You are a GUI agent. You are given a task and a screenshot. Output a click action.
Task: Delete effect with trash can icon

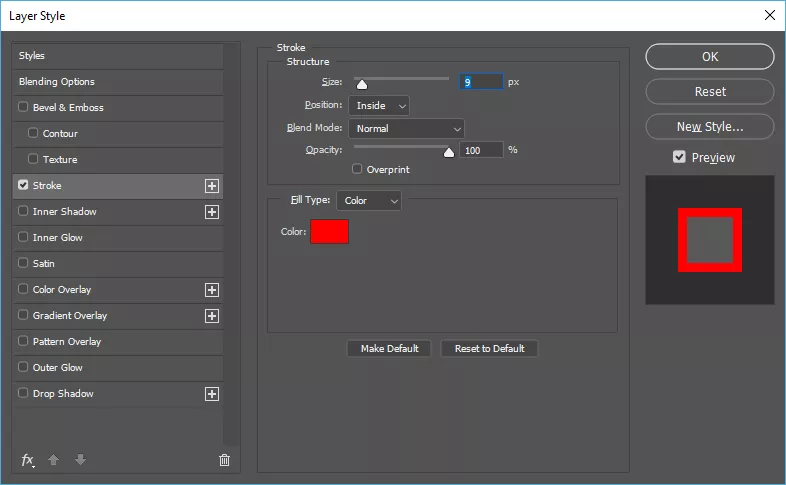click(x=225, y=460)
